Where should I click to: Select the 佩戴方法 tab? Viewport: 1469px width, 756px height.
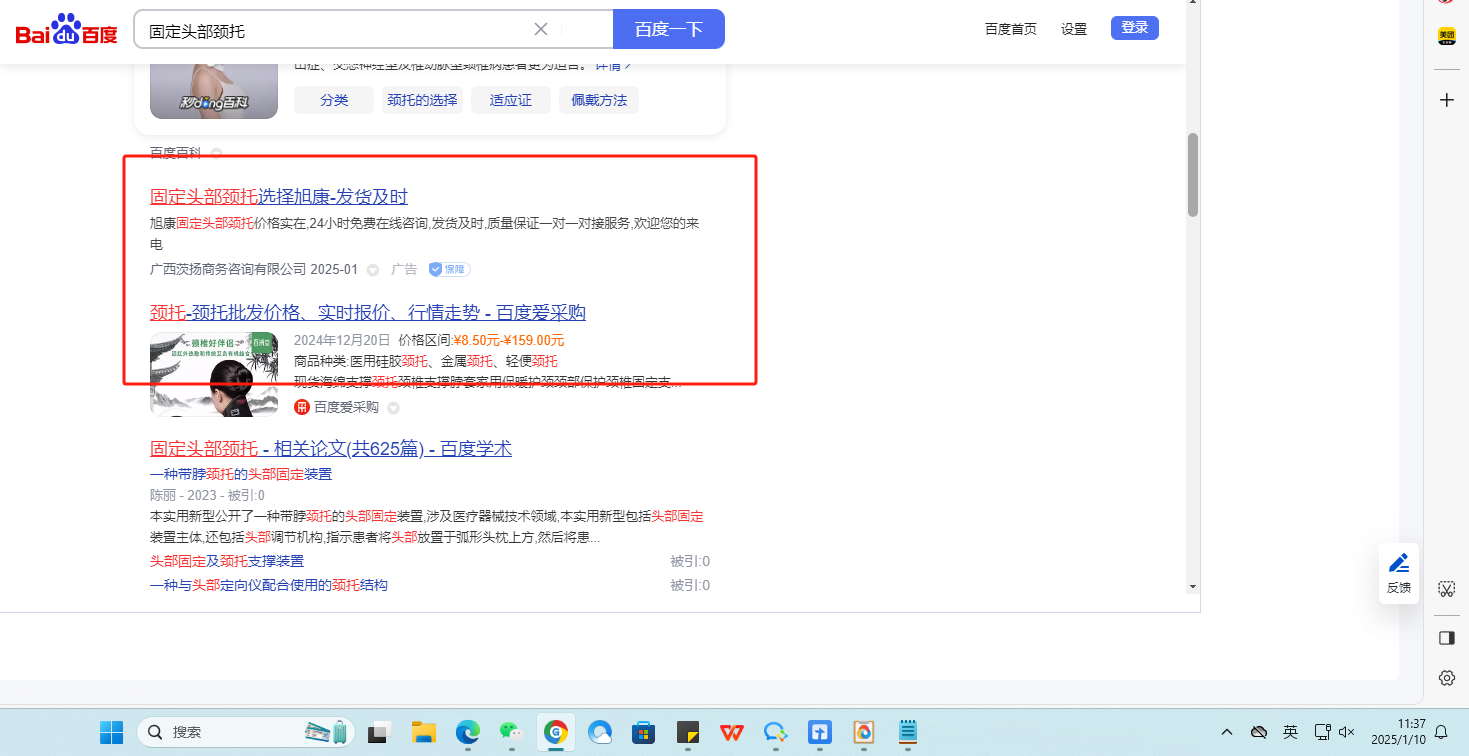point(599,100)
